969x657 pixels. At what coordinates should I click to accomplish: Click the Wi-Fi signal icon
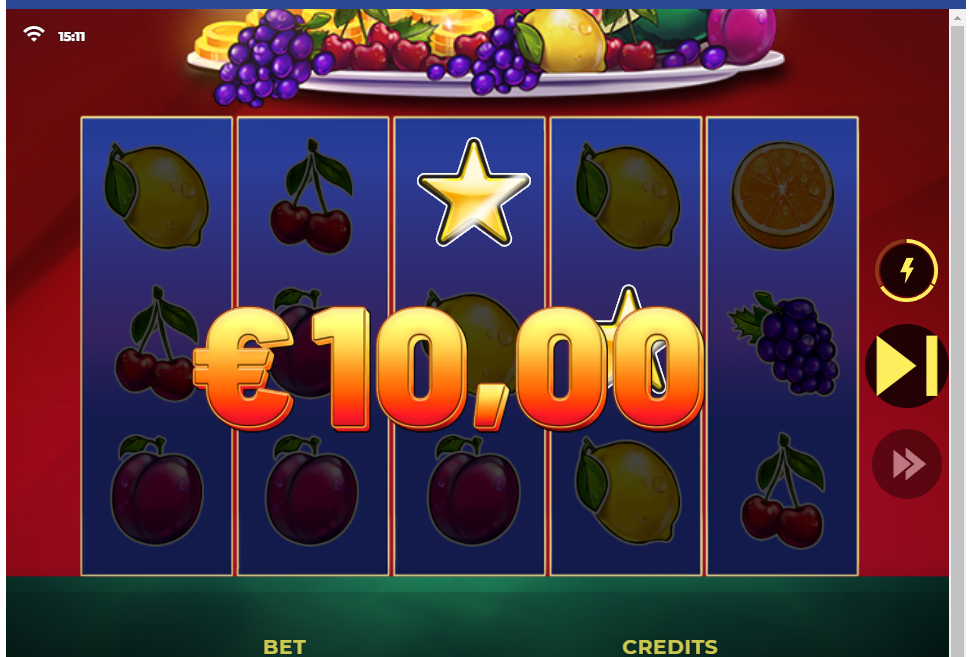pos(34,34)
